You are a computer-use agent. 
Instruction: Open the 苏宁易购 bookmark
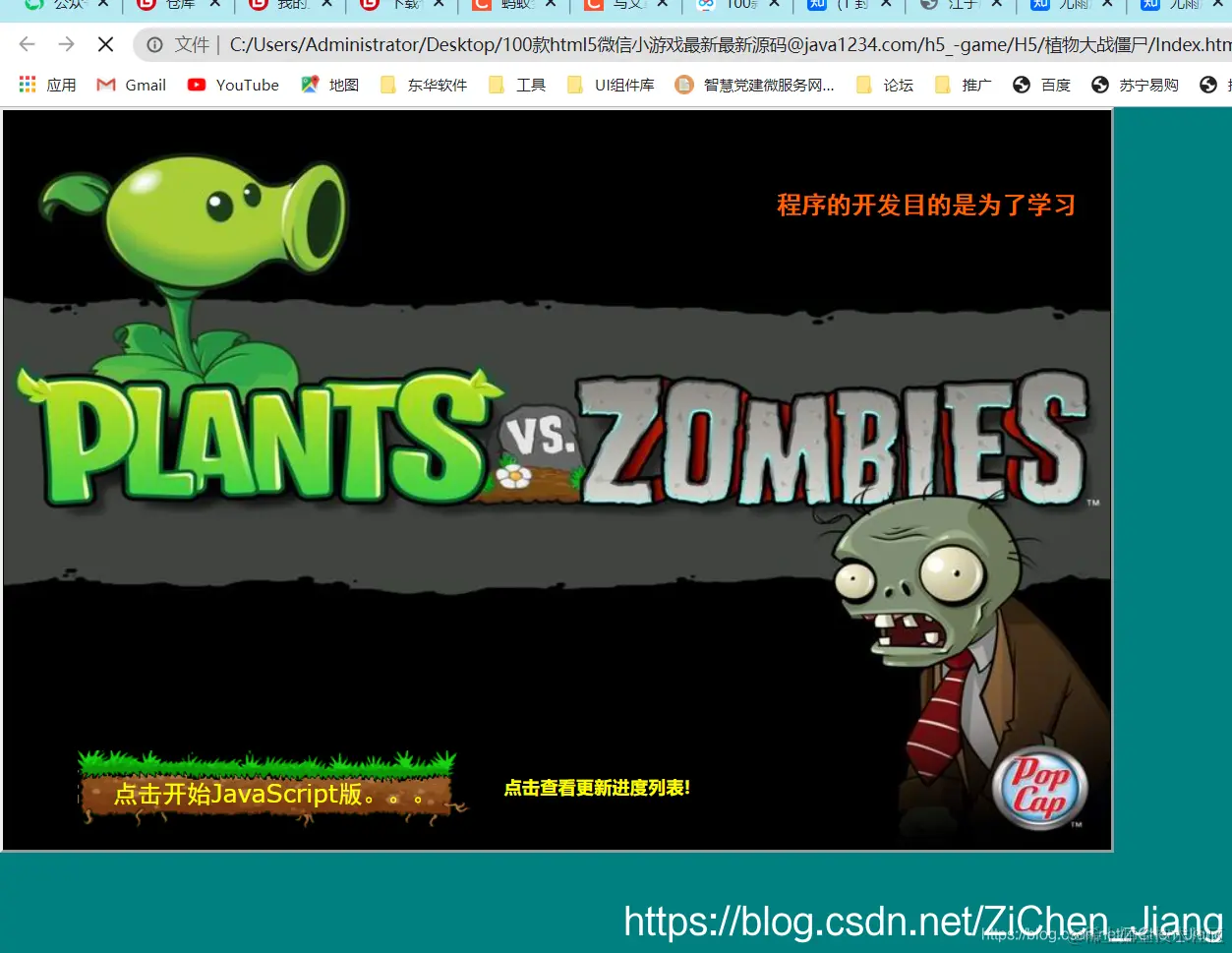pos(1136,86)
